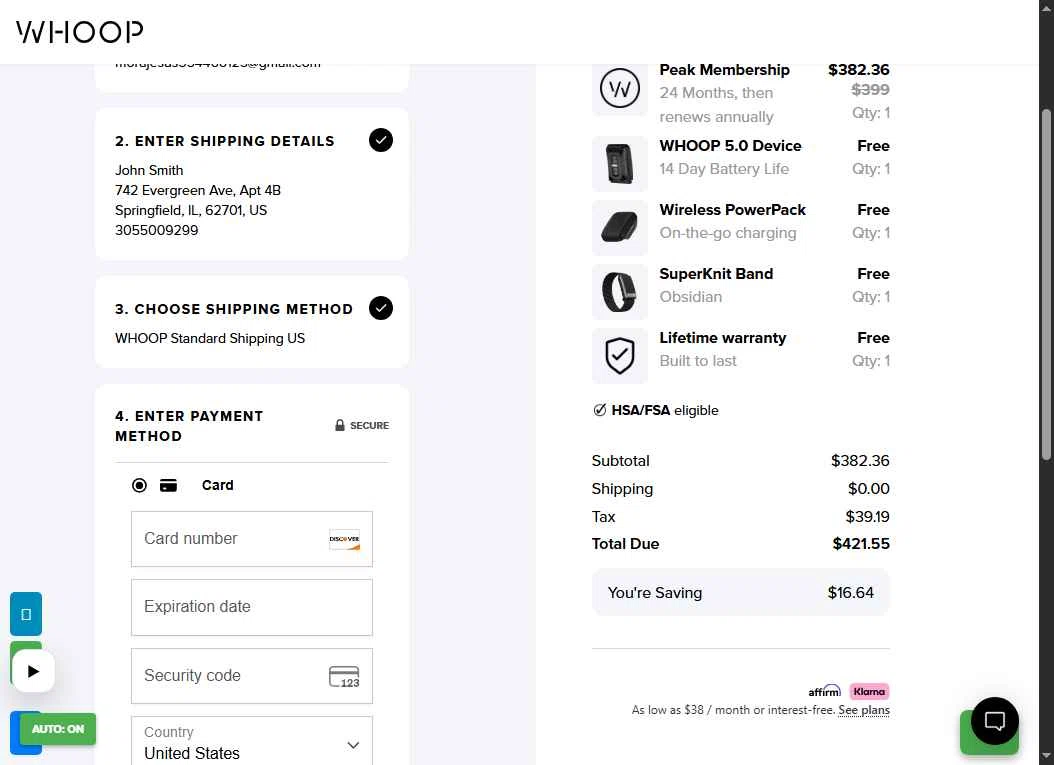Edit the Enter Shipping Details section
The width and height of the screenshot is (1054, 765).
click(251, 184)
